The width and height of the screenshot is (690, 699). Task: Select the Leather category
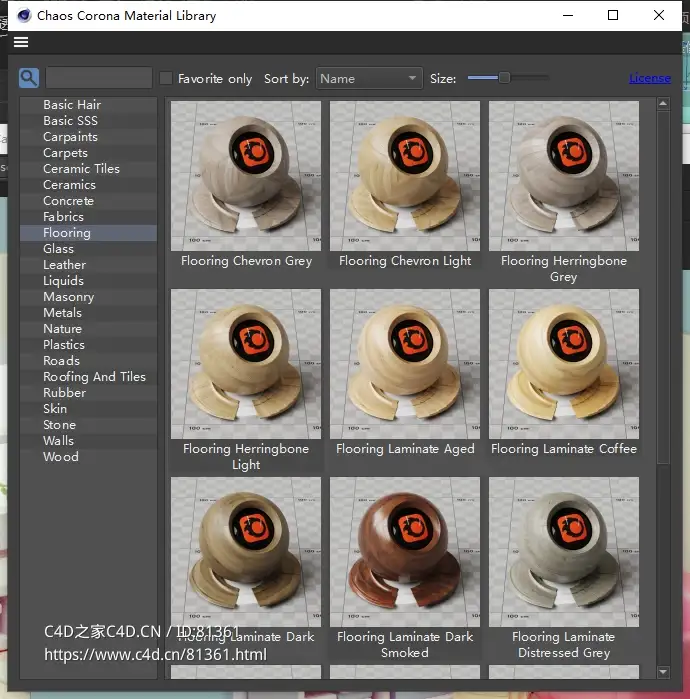click(88, 265)
